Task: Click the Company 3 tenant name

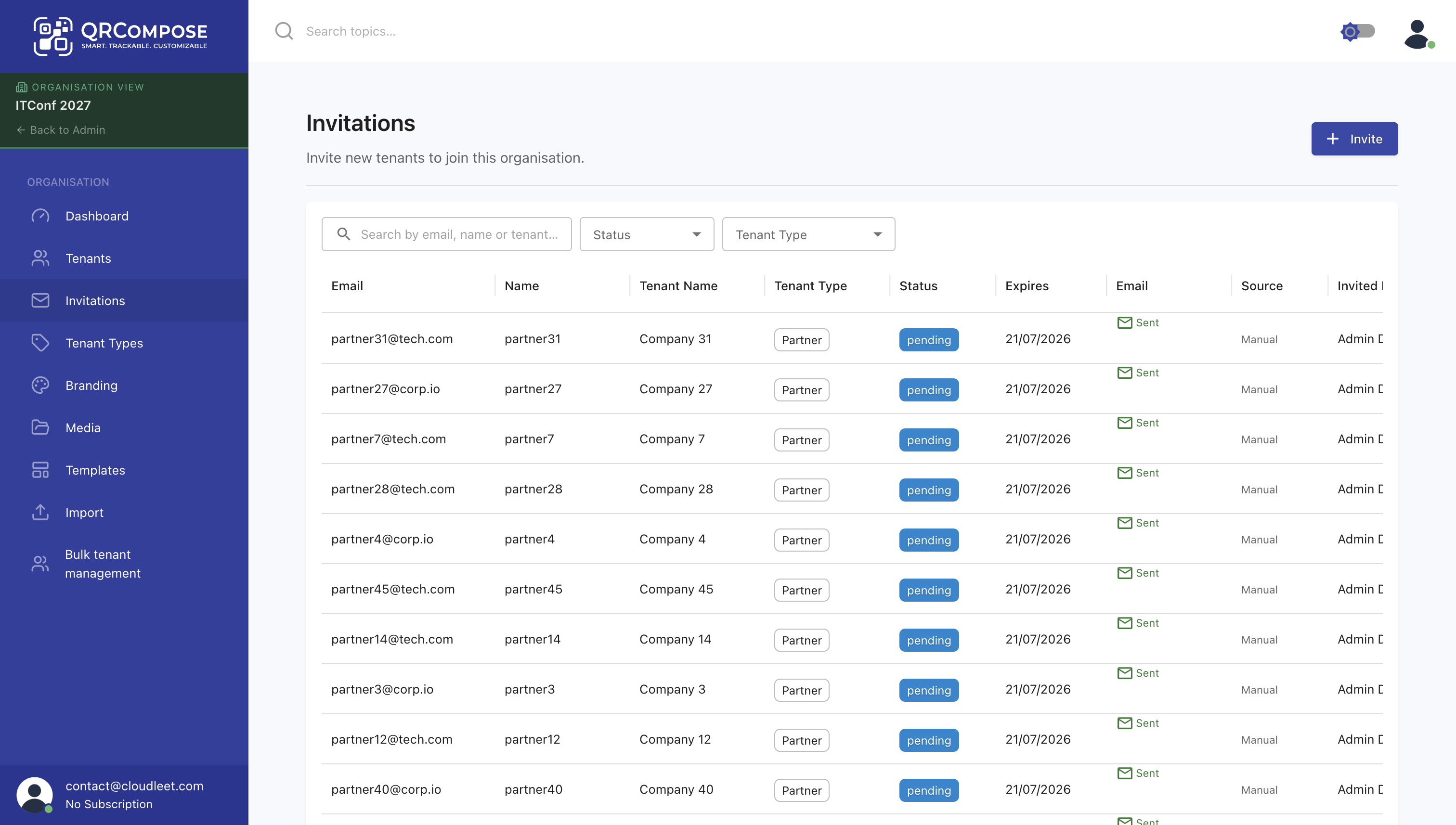Action: pos(672,689)
